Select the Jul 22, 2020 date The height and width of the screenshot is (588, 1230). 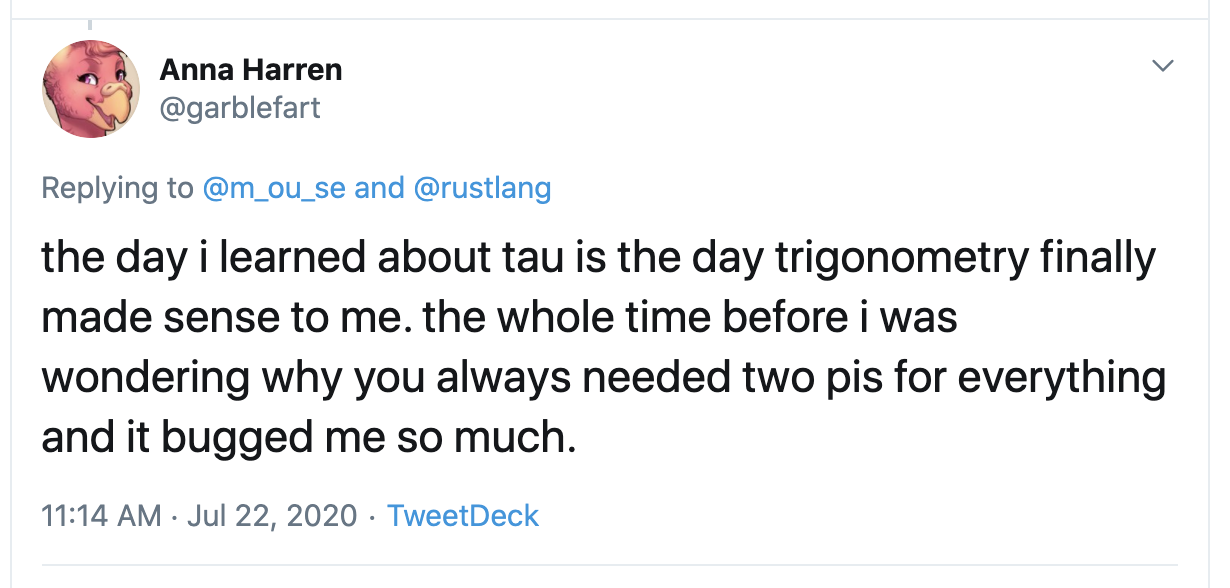click(272, 516)
